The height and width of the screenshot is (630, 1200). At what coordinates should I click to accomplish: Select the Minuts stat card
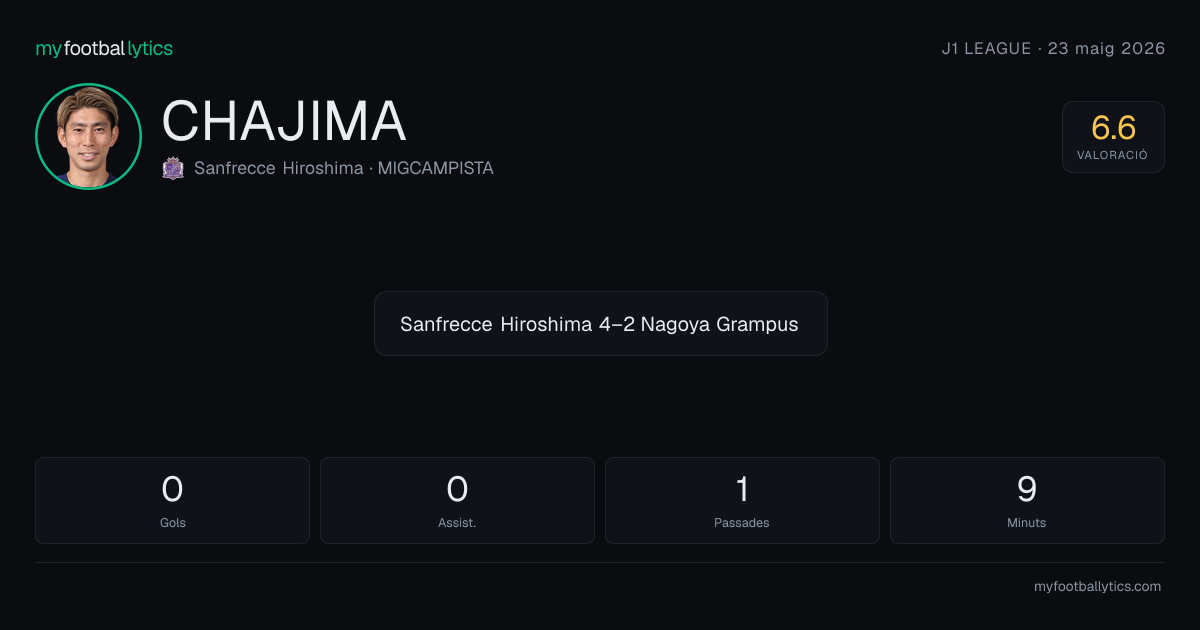[1027, 500]
